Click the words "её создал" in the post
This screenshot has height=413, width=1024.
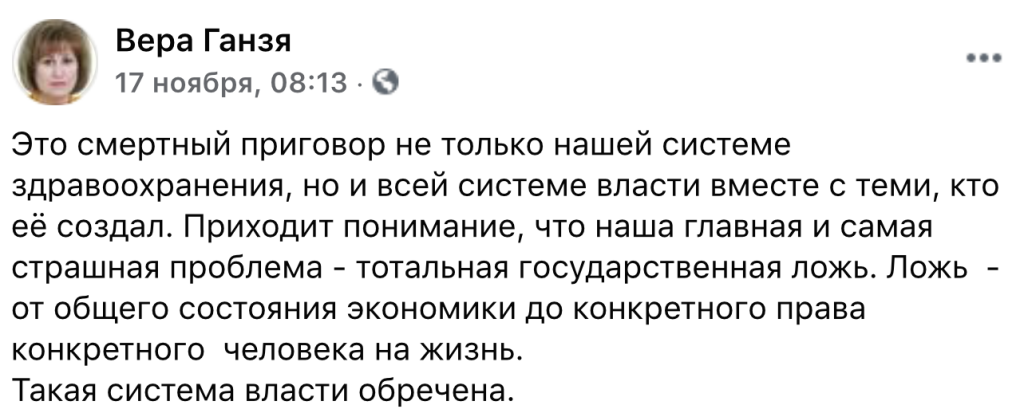(89, 227)
